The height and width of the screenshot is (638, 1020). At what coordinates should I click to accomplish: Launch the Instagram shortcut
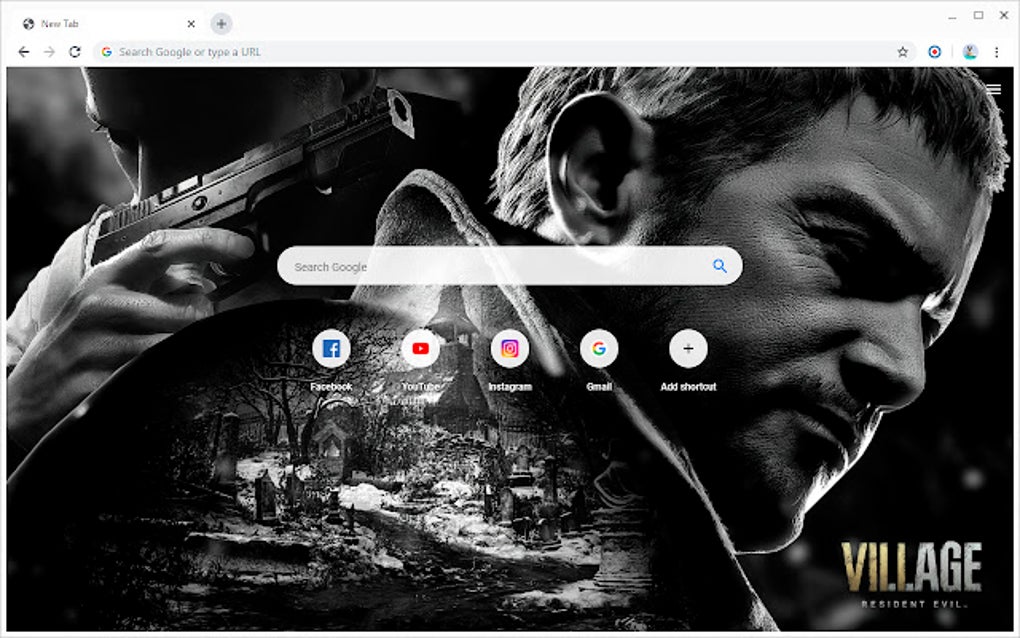(x=509, y=349)
